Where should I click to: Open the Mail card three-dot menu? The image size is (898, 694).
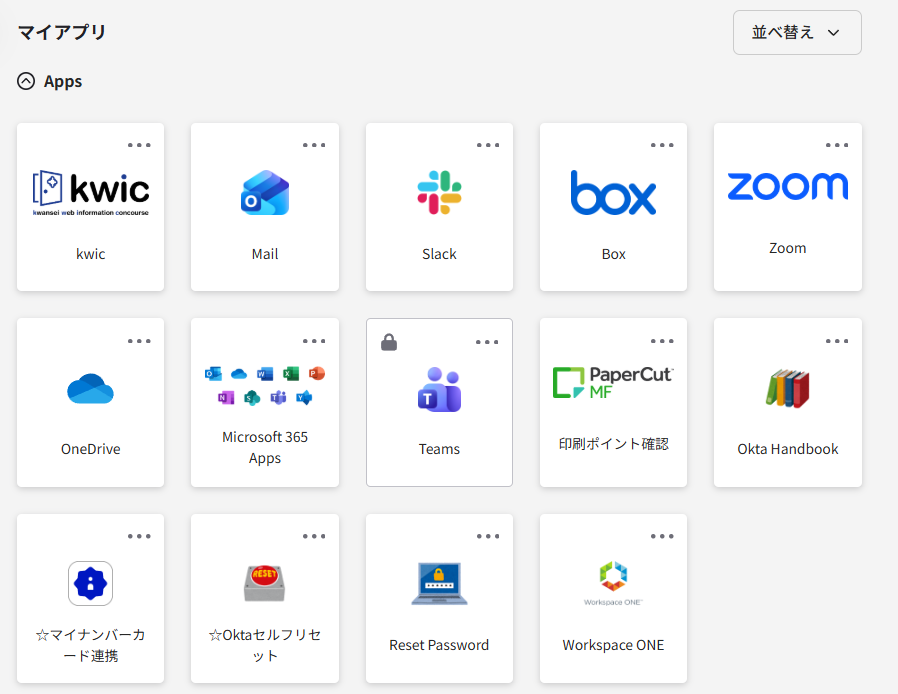point(314,145)
